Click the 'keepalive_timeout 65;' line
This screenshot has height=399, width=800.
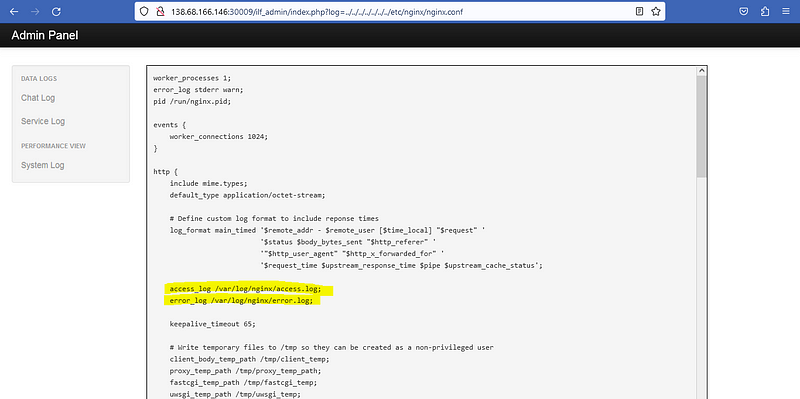pos(212,324)
